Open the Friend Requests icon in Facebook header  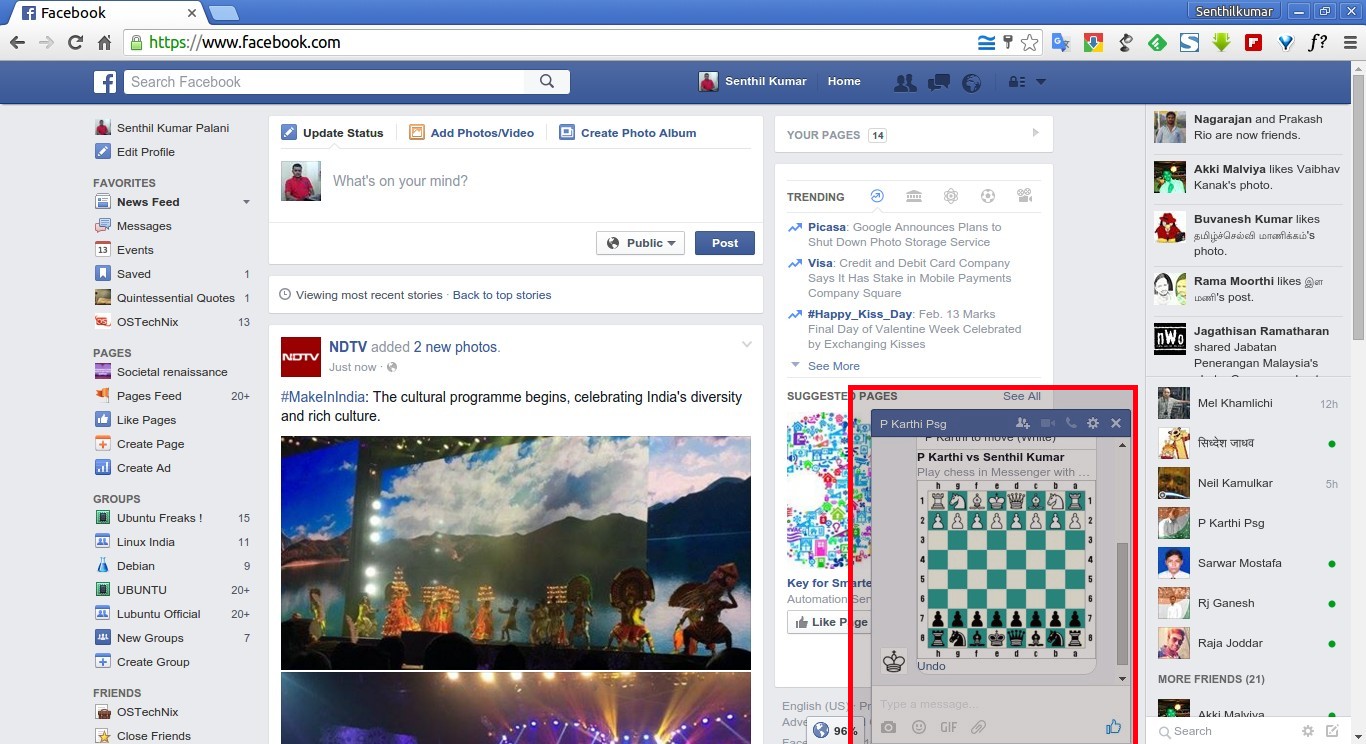[x=905, y=82]
